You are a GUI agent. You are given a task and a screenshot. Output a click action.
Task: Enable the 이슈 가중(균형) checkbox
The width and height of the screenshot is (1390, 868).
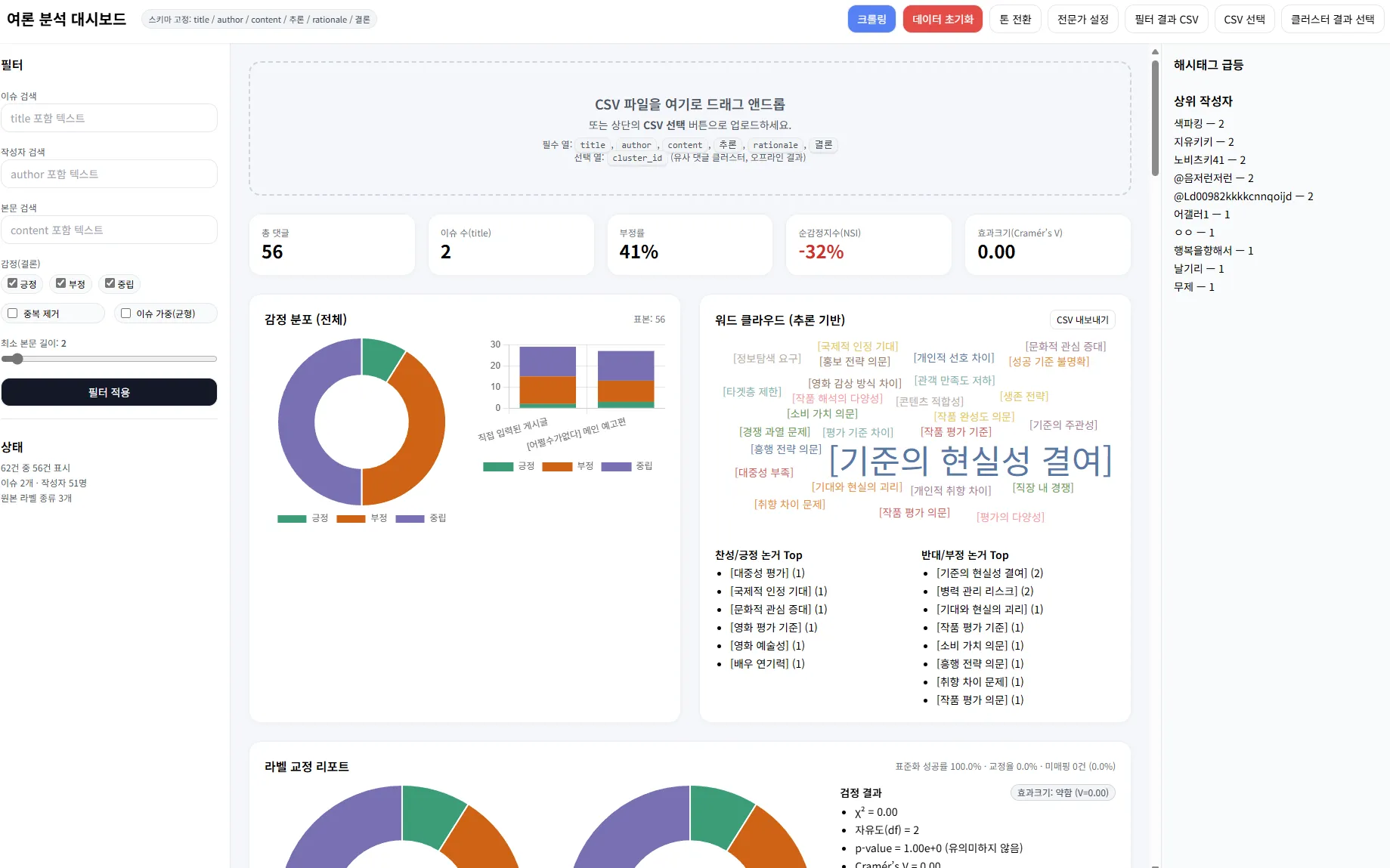pyautogui.click(x=126, y=314)
